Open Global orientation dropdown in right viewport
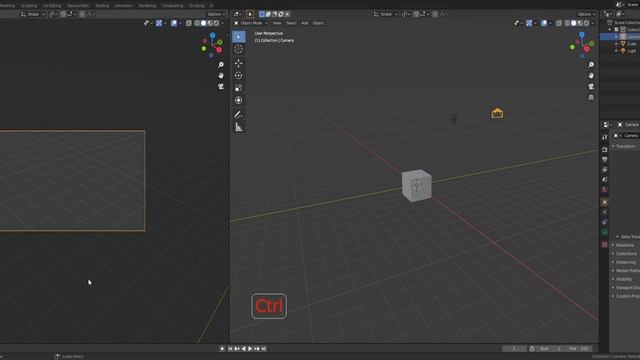This screenshot has height=360, width=640. (385, 14)
